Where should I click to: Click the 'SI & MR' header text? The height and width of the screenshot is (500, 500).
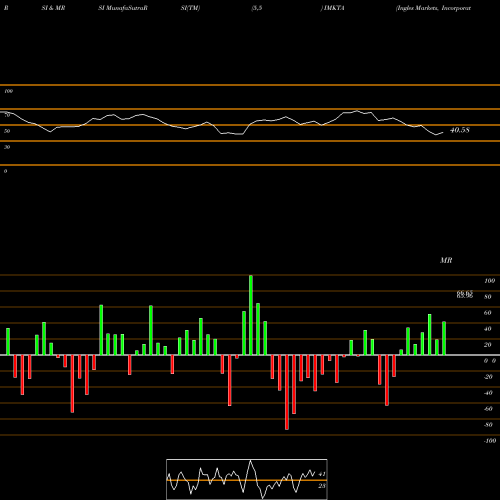[53, 8]
